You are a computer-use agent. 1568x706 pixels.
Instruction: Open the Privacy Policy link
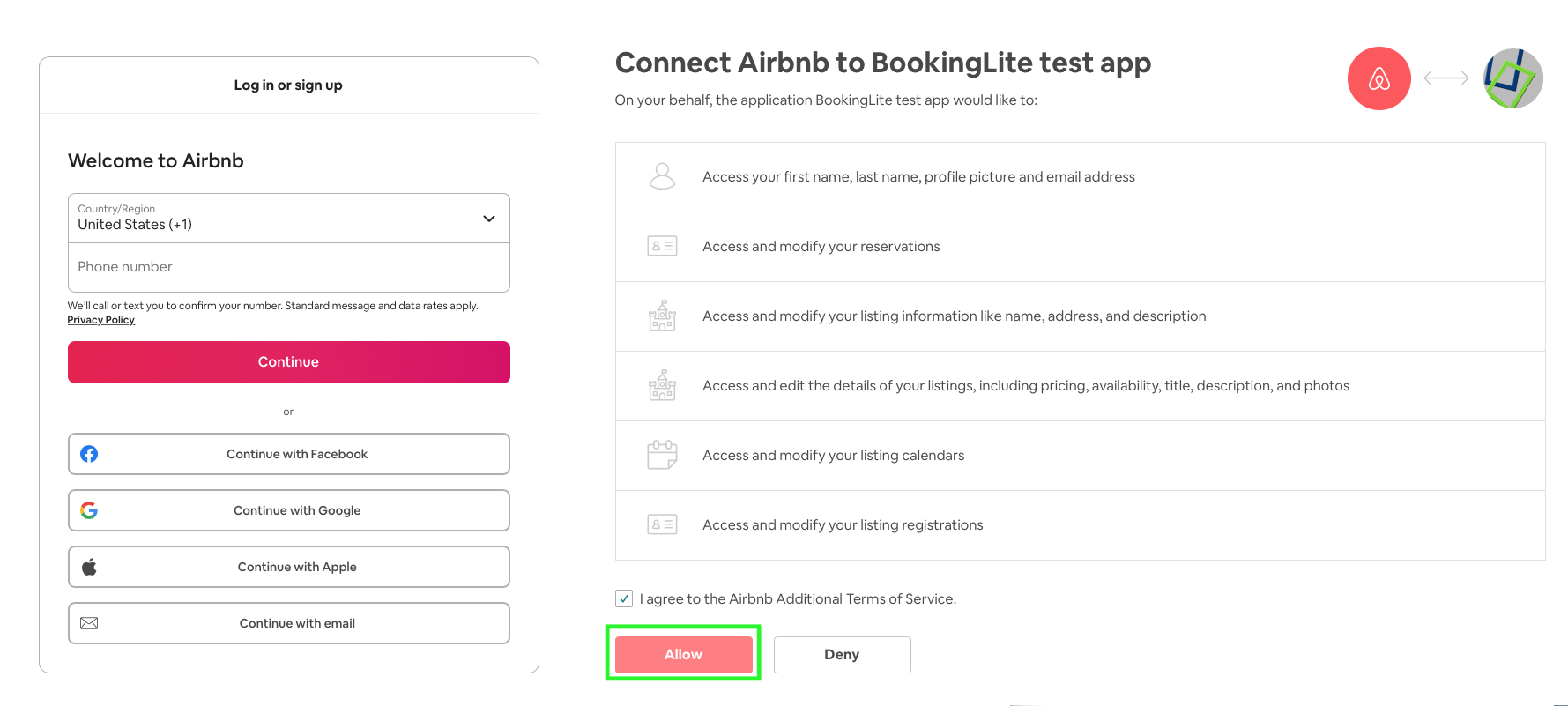[x=101, y=320]
